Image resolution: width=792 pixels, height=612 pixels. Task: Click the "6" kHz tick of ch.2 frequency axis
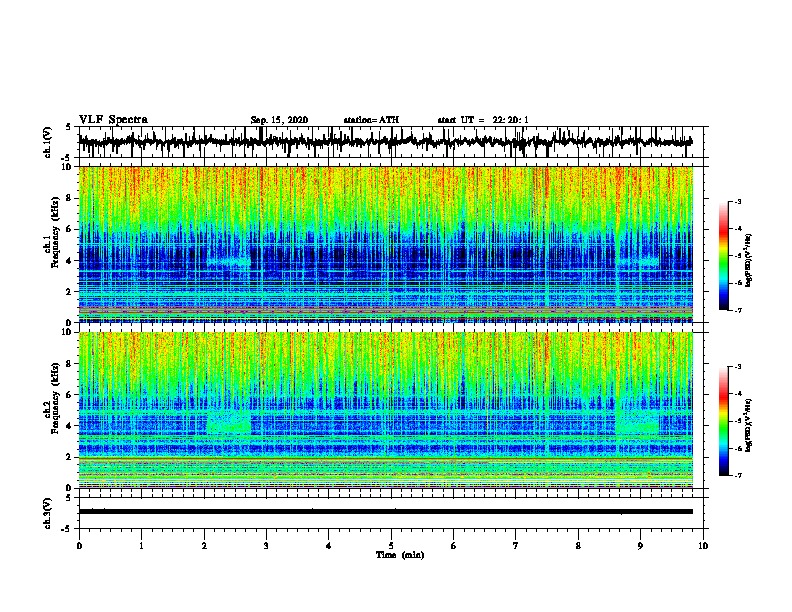click(x=69, y=394)
